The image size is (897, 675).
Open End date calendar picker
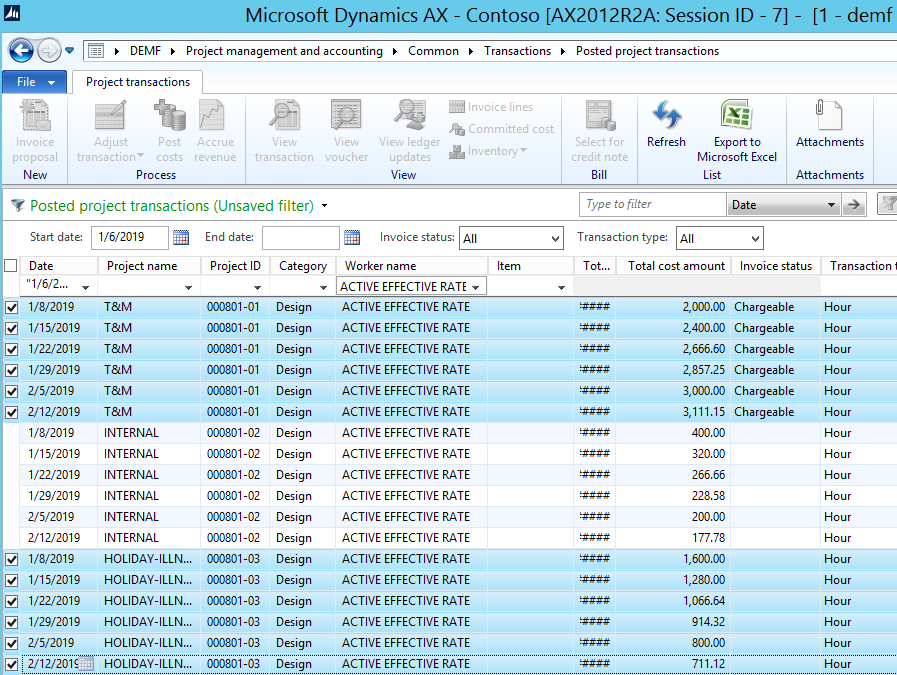(352, 238)
